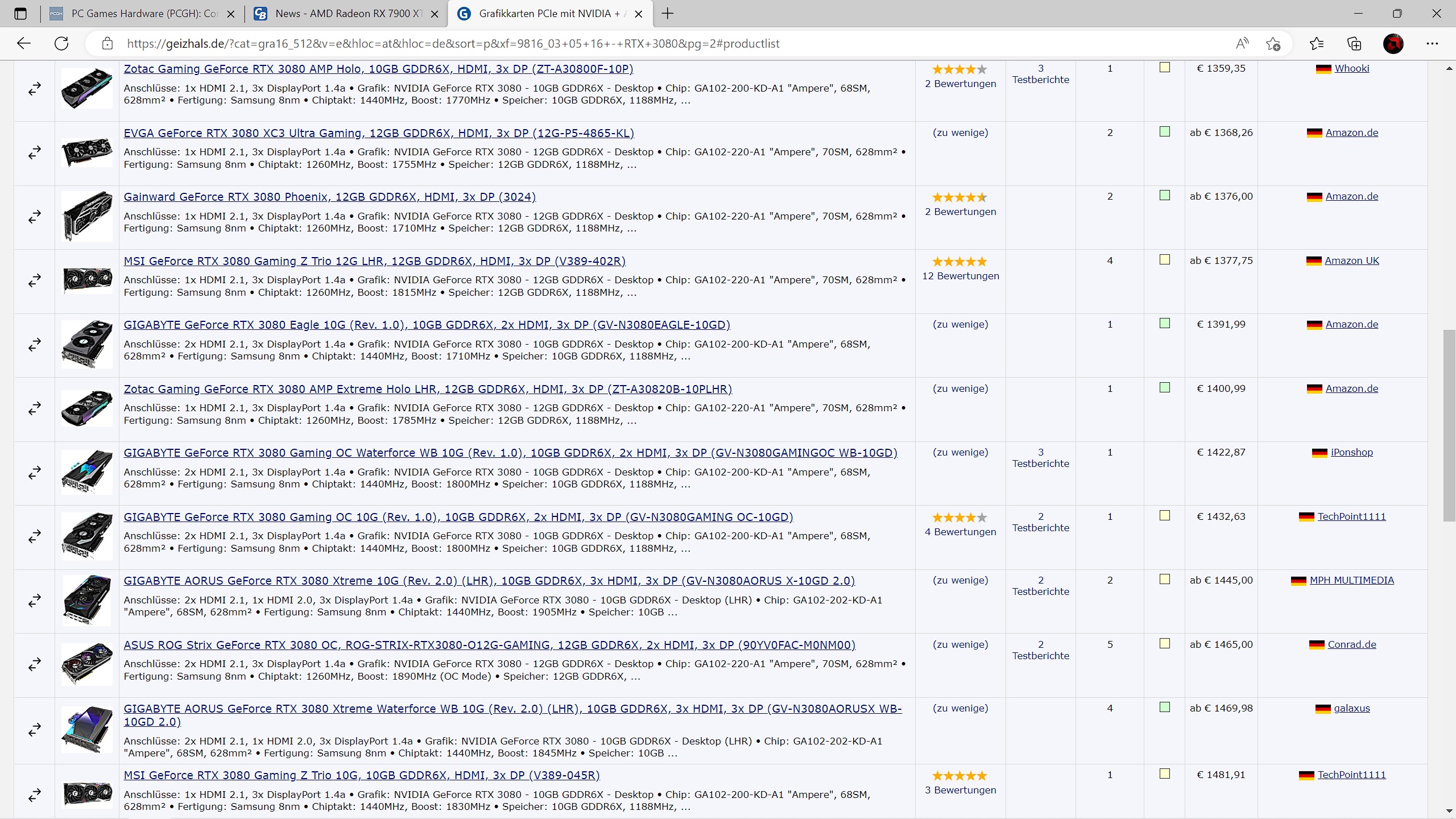Click the browser refresh button

tap(61, 44)
